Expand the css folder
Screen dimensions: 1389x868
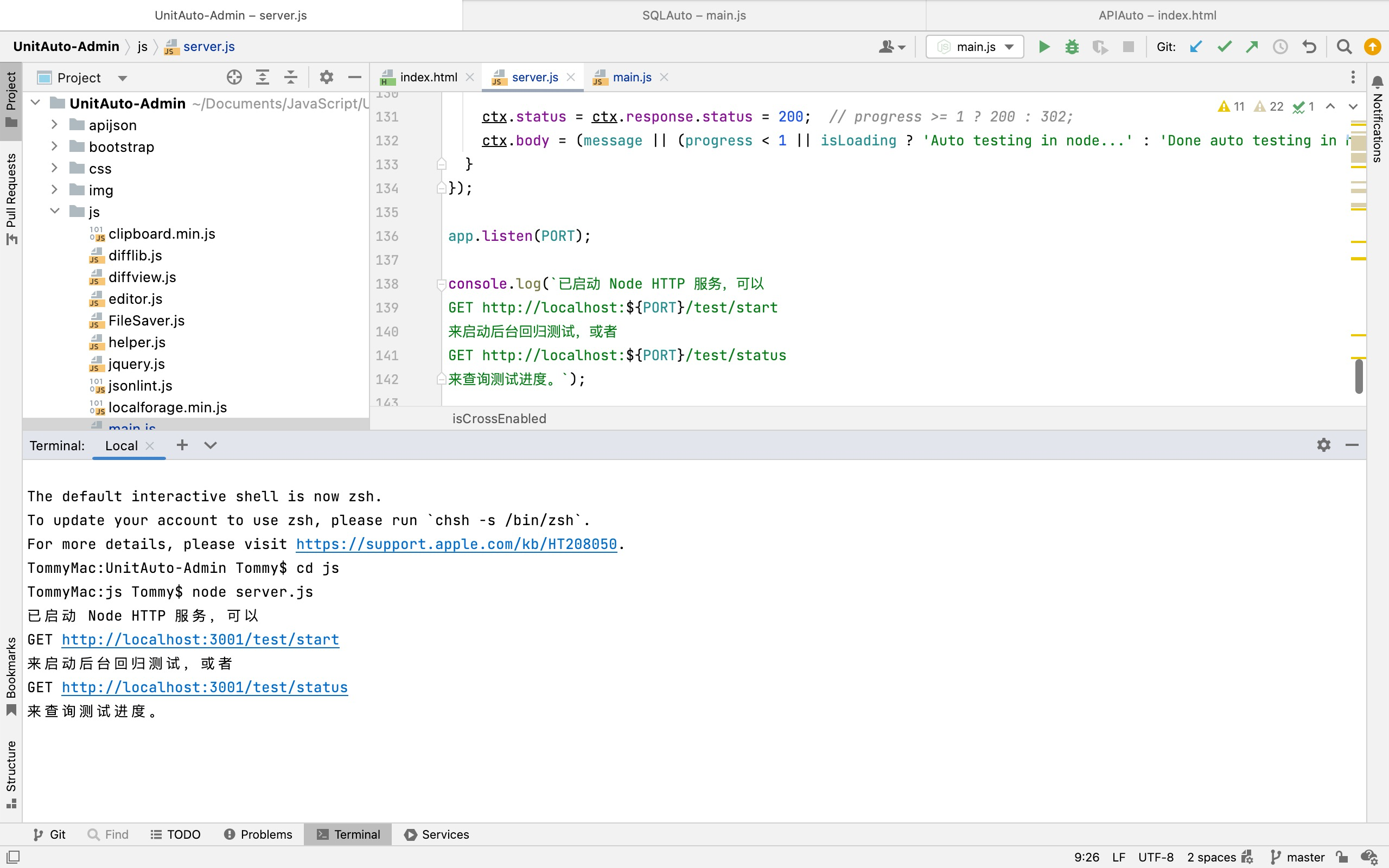click(54, 168)
